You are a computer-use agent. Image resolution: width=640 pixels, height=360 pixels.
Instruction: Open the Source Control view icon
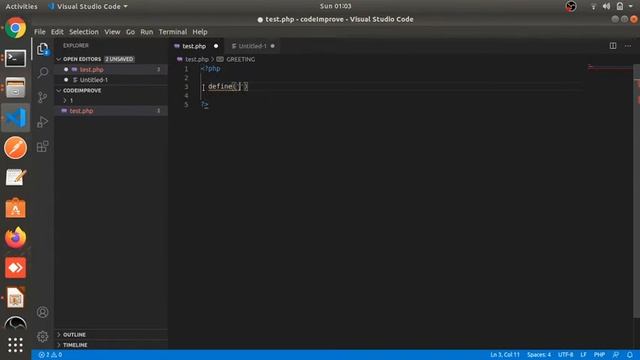click(42, 97)
